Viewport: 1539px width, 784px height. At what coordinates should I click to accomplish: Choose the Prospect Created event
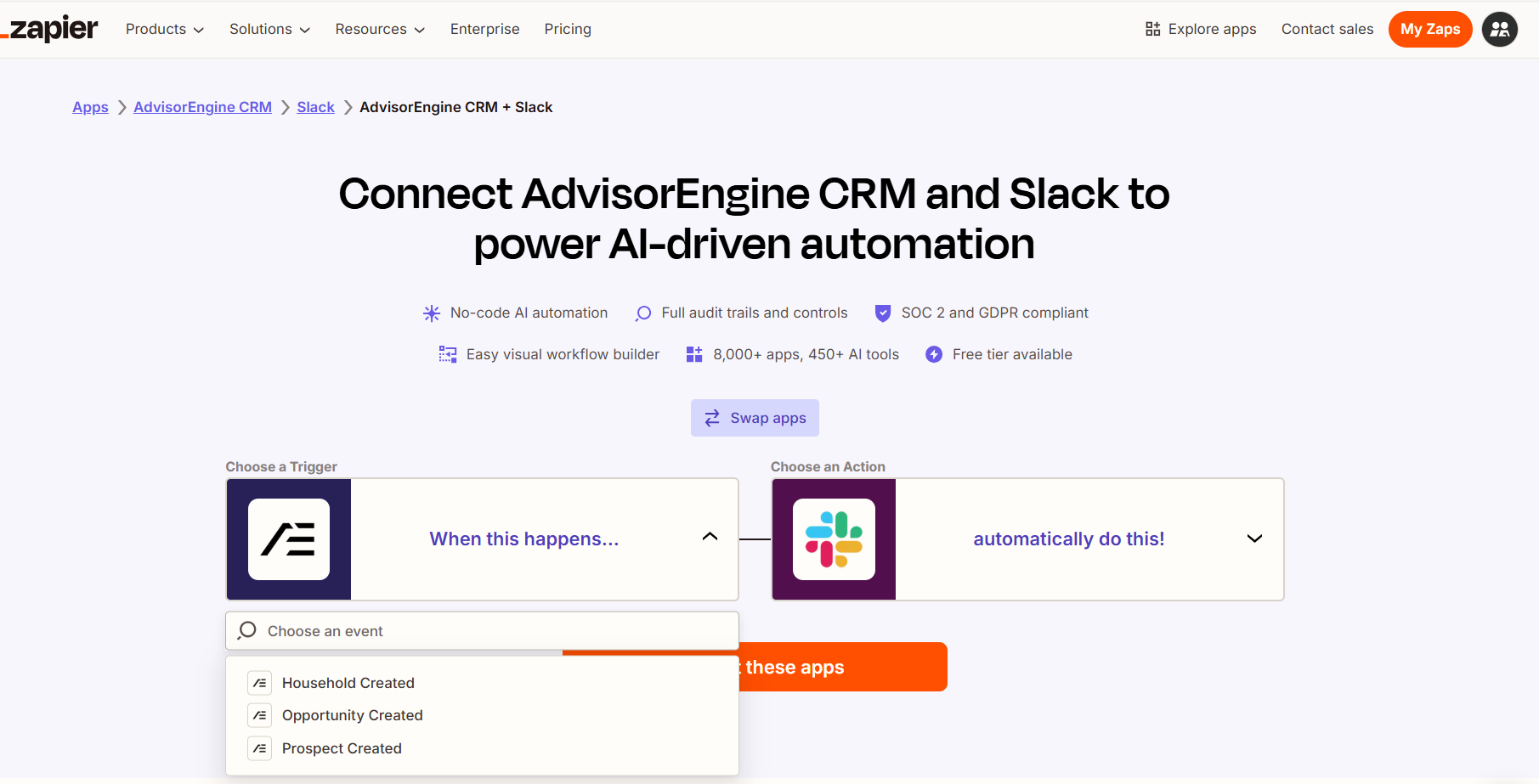342,748
